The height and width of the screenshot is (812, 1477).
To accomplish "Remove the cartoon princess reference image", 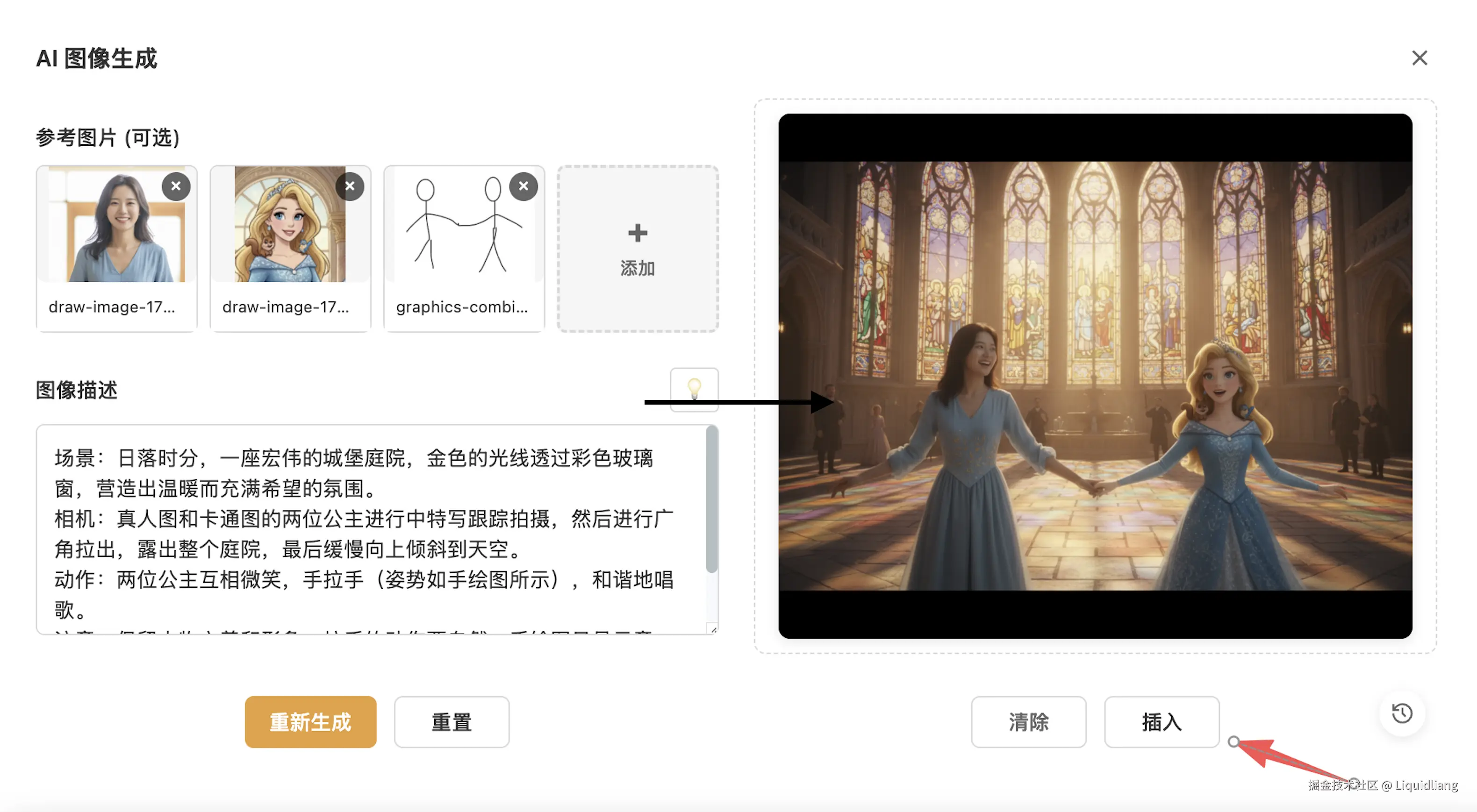I will (x=350, y=186).
